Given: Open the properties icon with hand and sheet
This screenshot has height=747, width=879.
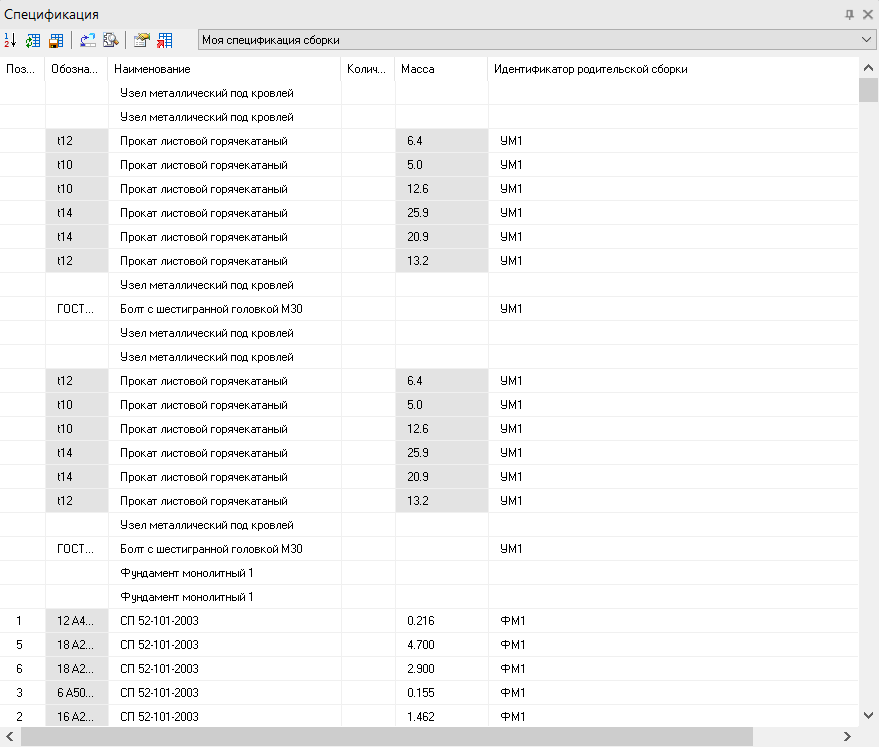Looking at the screenshot, I should pos(142,40).
